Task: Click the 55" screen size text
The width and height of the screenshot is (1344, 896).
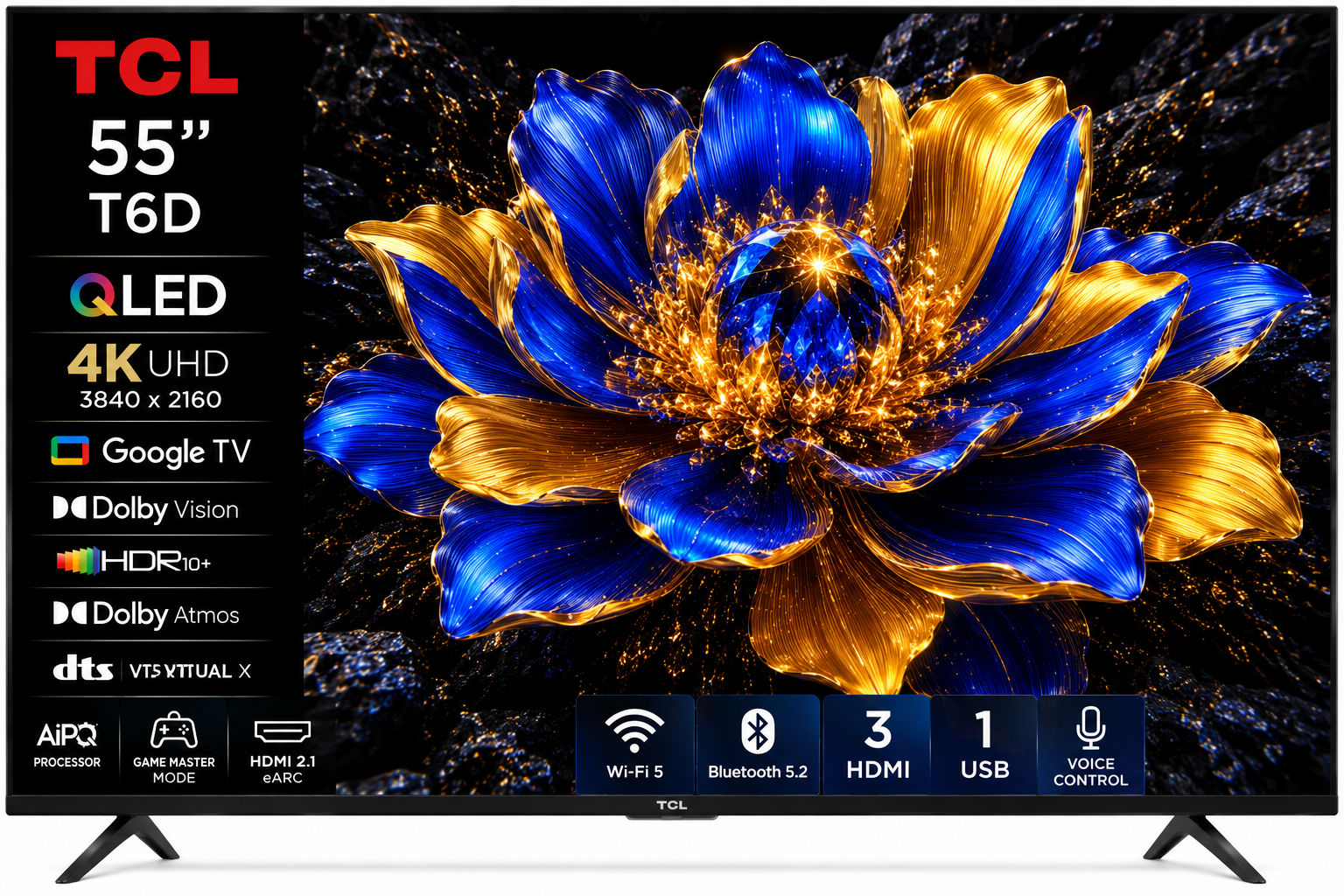Action: (150, 148)
